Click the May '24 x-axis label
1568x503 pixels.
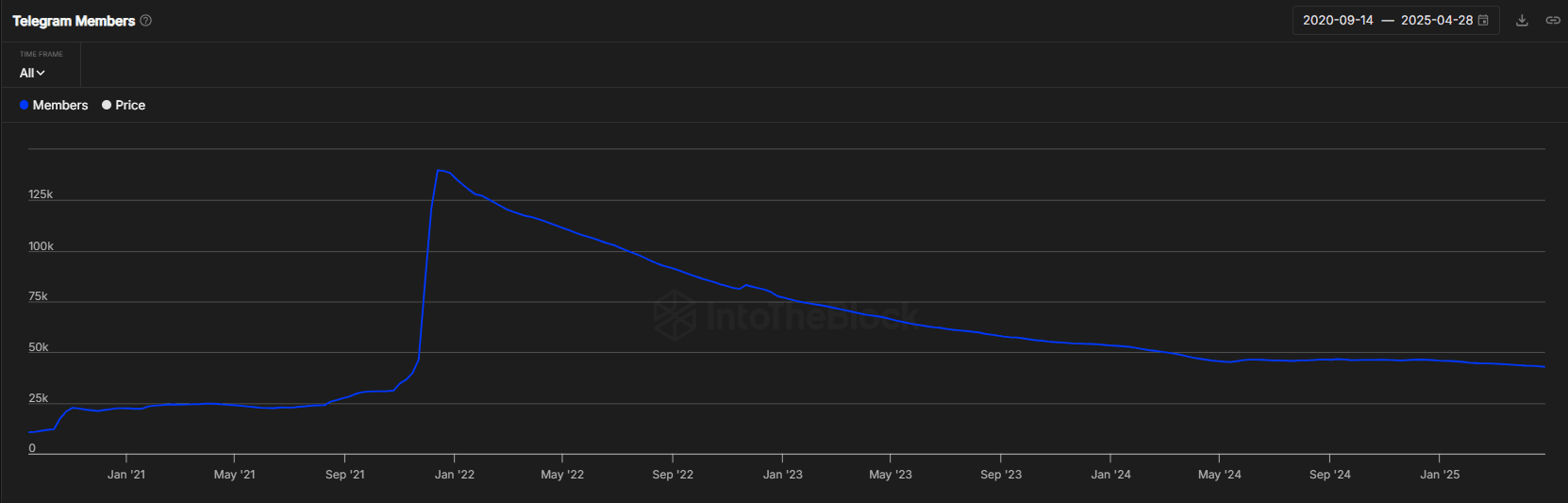click(x=1219, y=475)
